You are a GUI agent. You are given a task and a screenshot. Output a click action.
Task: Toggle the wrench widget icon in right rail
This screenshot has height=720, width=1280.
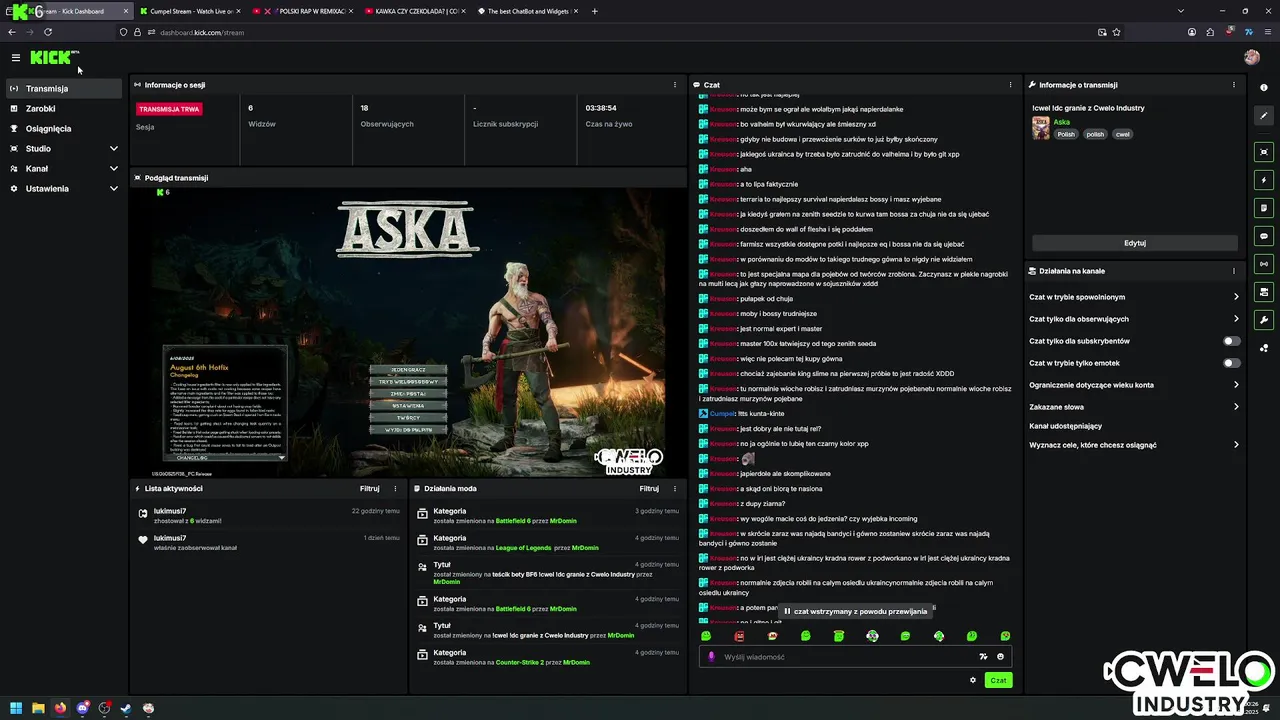tap(1264, 320)
